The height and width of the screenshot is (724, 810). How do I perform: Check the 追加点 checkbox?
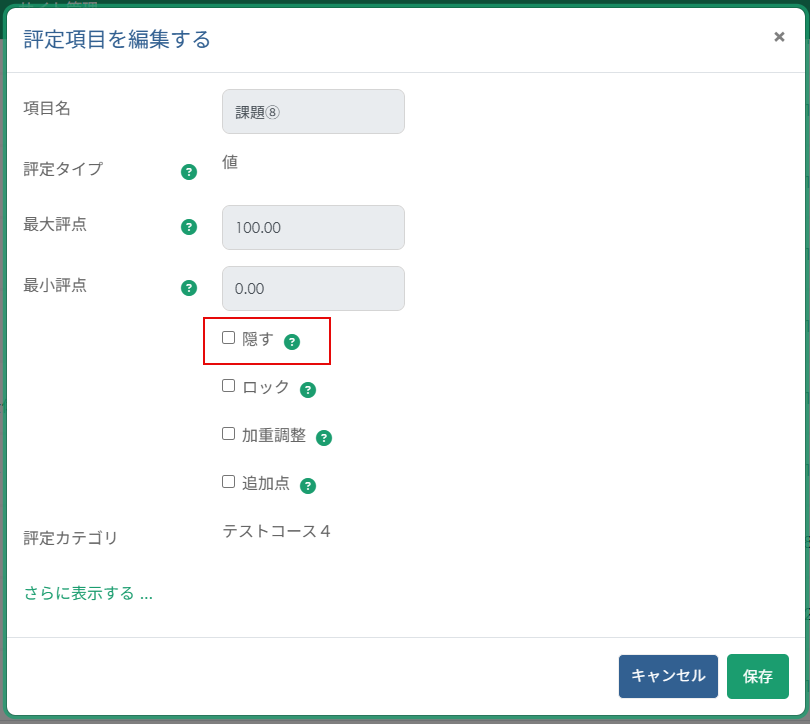228,482
